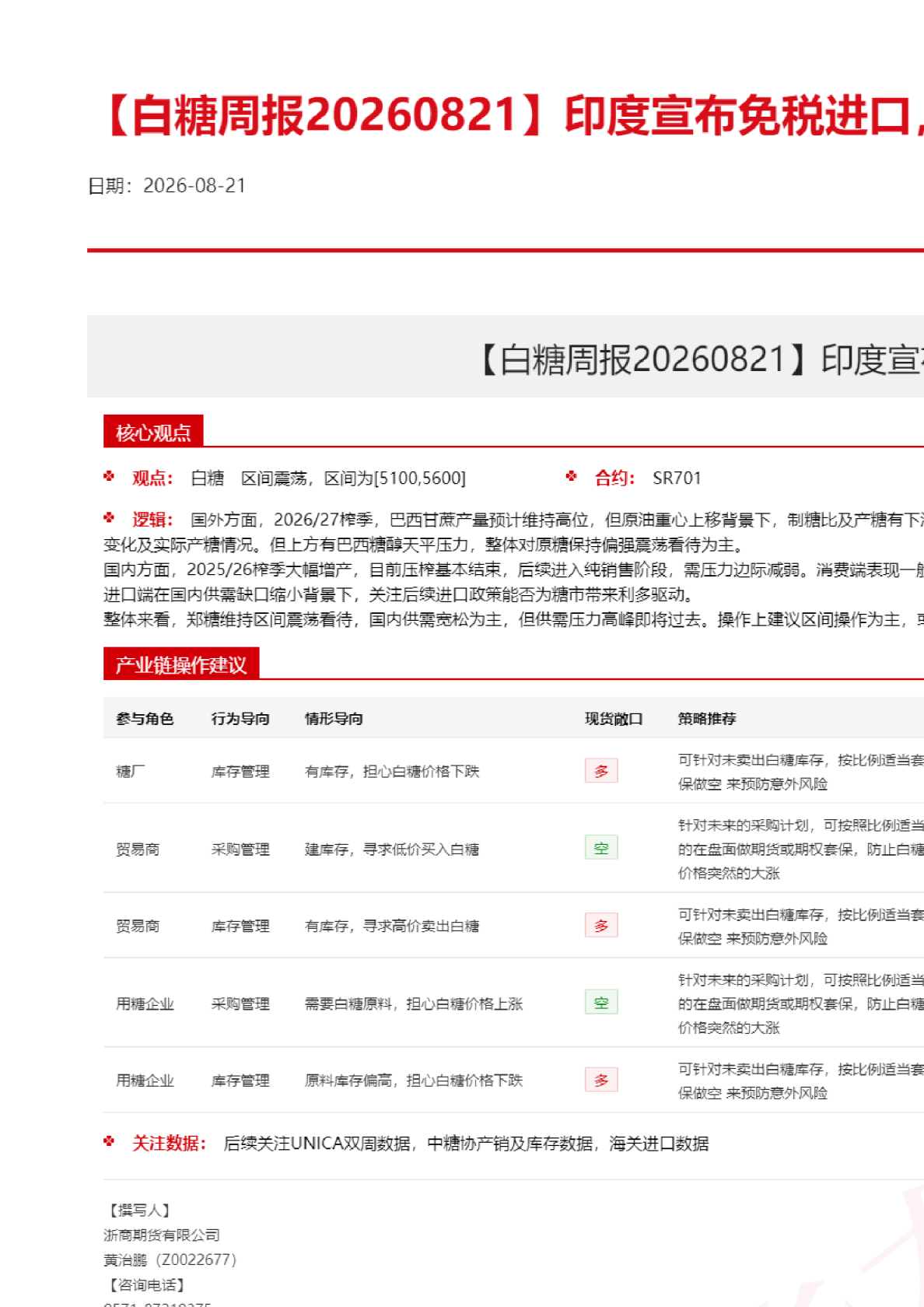924x1307 pixels.
Task: Click the 现货敞口 column header
Action: pyautogui.click(x=614, y=719)
